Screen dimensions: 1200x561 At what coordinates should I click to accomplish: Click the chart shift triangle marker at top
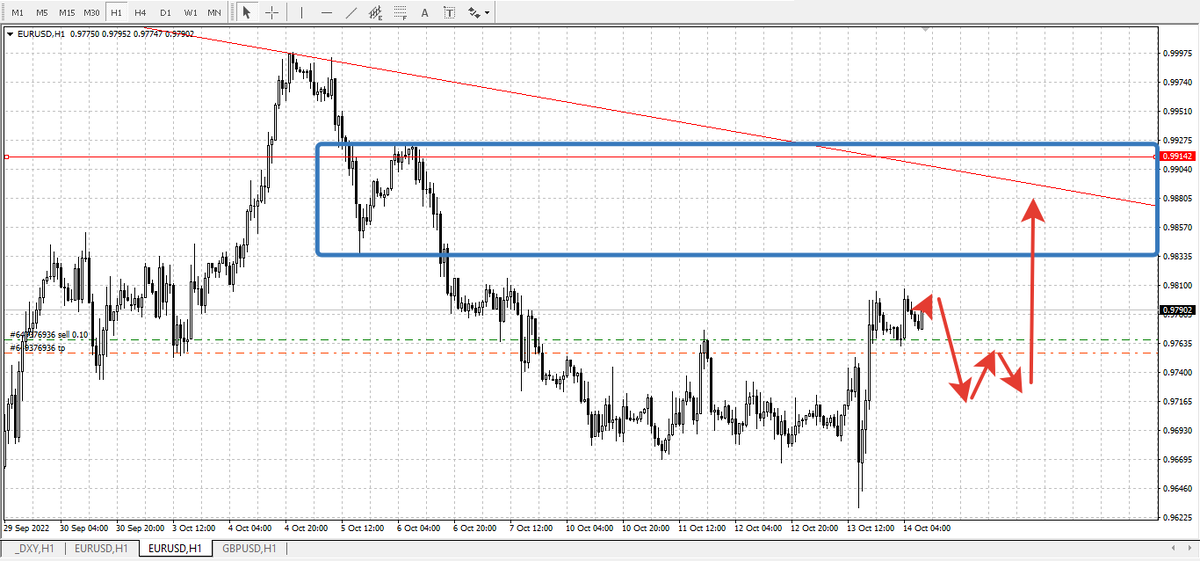tap(927, 31)
